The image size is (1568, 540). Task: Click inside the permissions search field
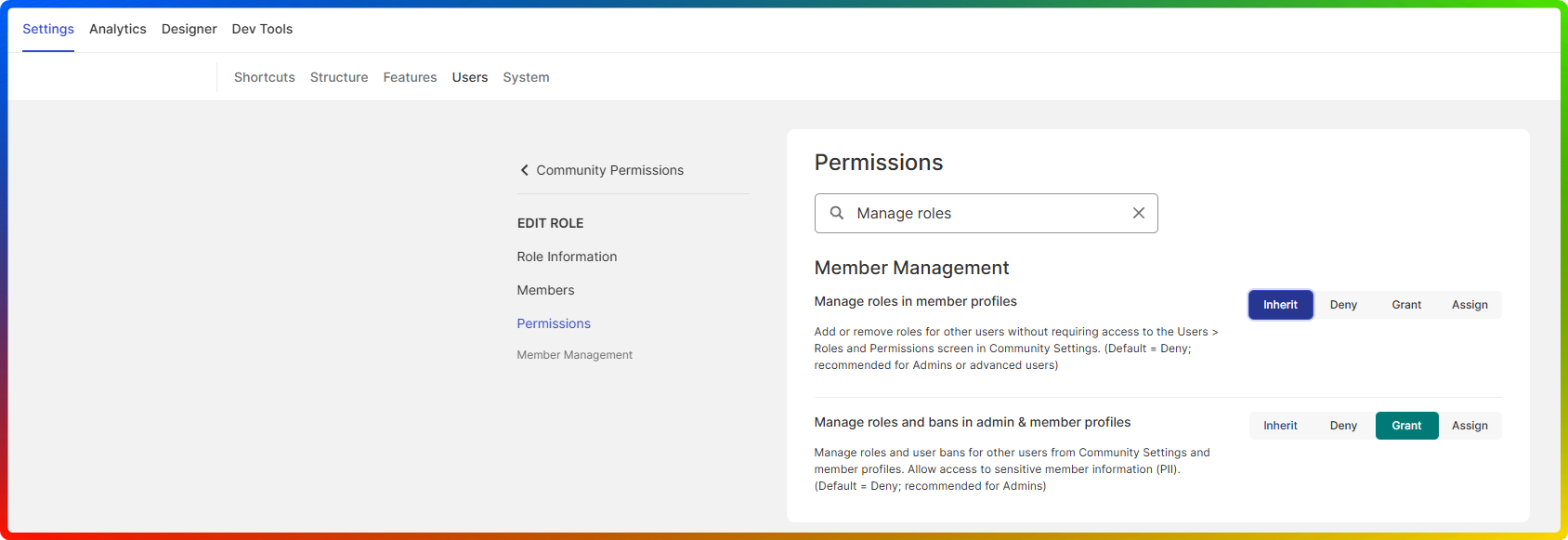pyautogui.click(x=985, y=213)
